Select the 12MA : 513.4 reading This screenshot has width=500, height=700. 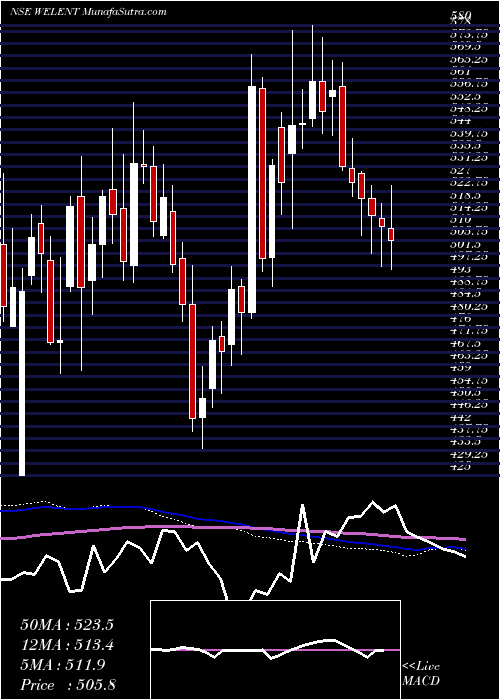pyautogui.click(x=67, y=645)
